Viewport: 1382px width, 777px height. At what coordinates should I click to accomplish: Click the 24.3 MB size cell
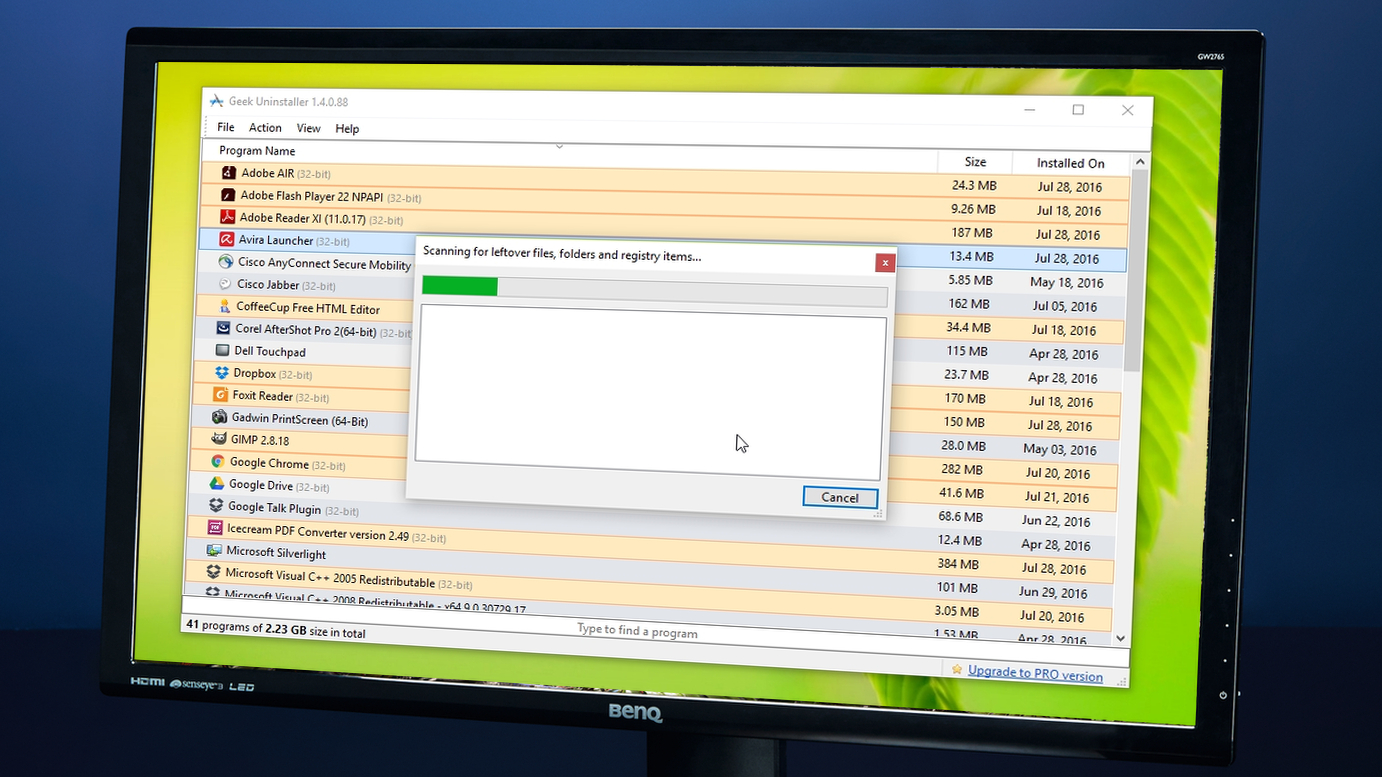(974, 185)
